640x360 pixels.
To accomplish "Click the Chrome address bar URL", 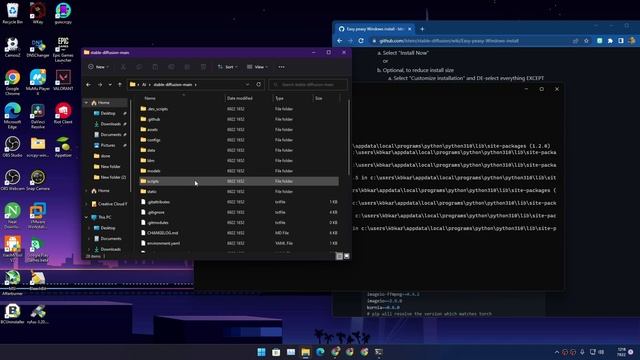I will tap(449, 41).
